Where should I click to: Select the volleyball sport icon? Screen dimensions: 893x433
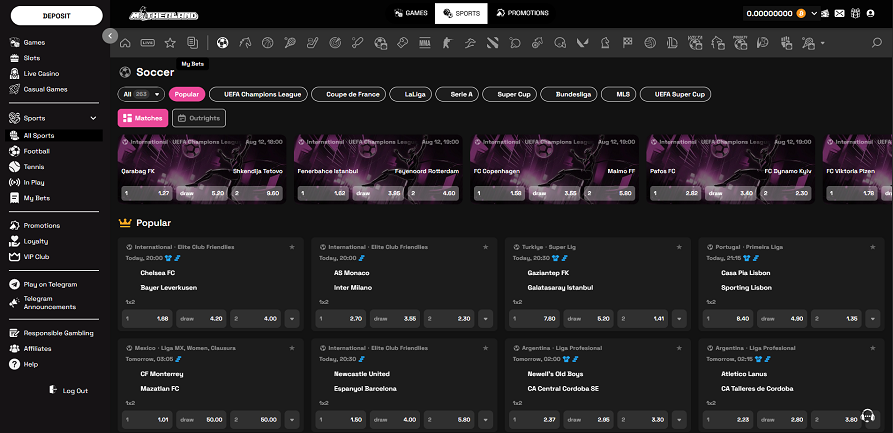650,43
